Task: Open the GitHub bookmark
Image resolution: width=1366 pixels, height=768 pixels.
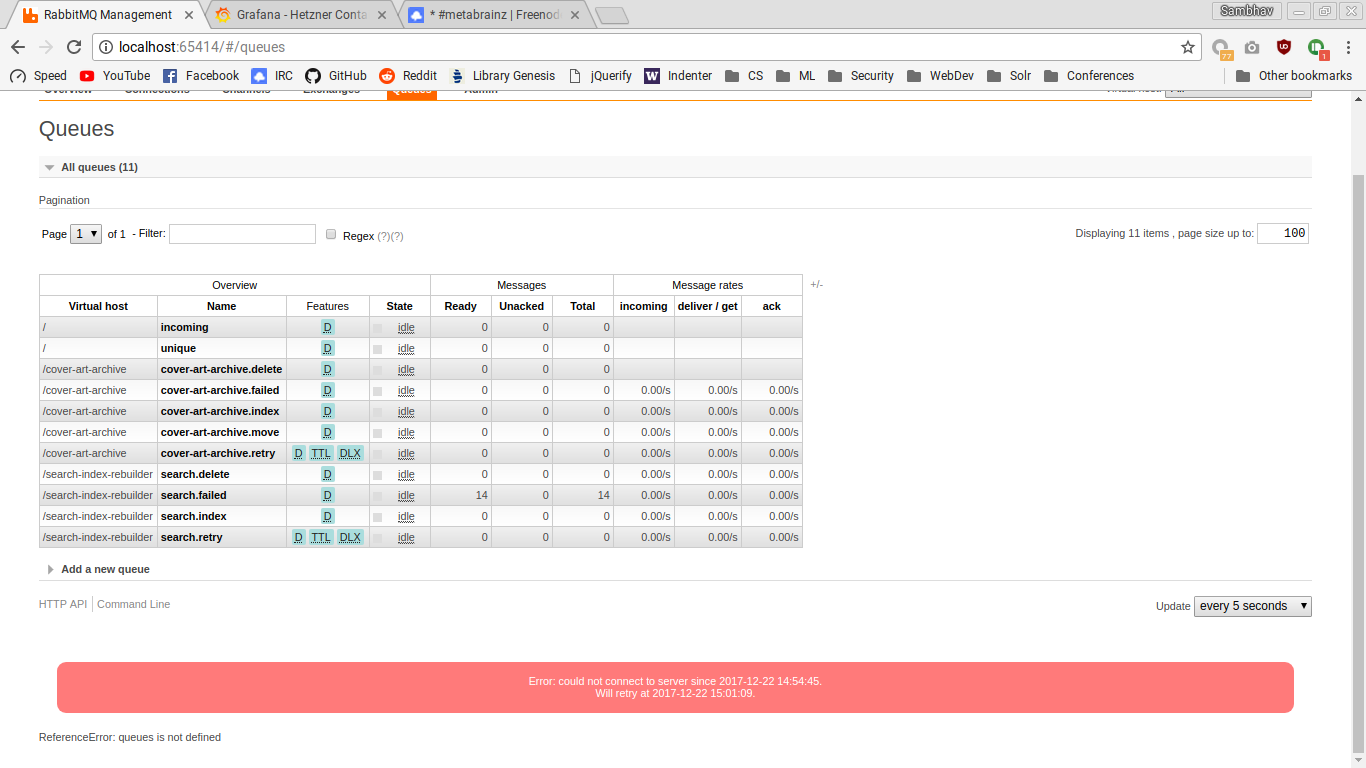Action: coord(336,76)
